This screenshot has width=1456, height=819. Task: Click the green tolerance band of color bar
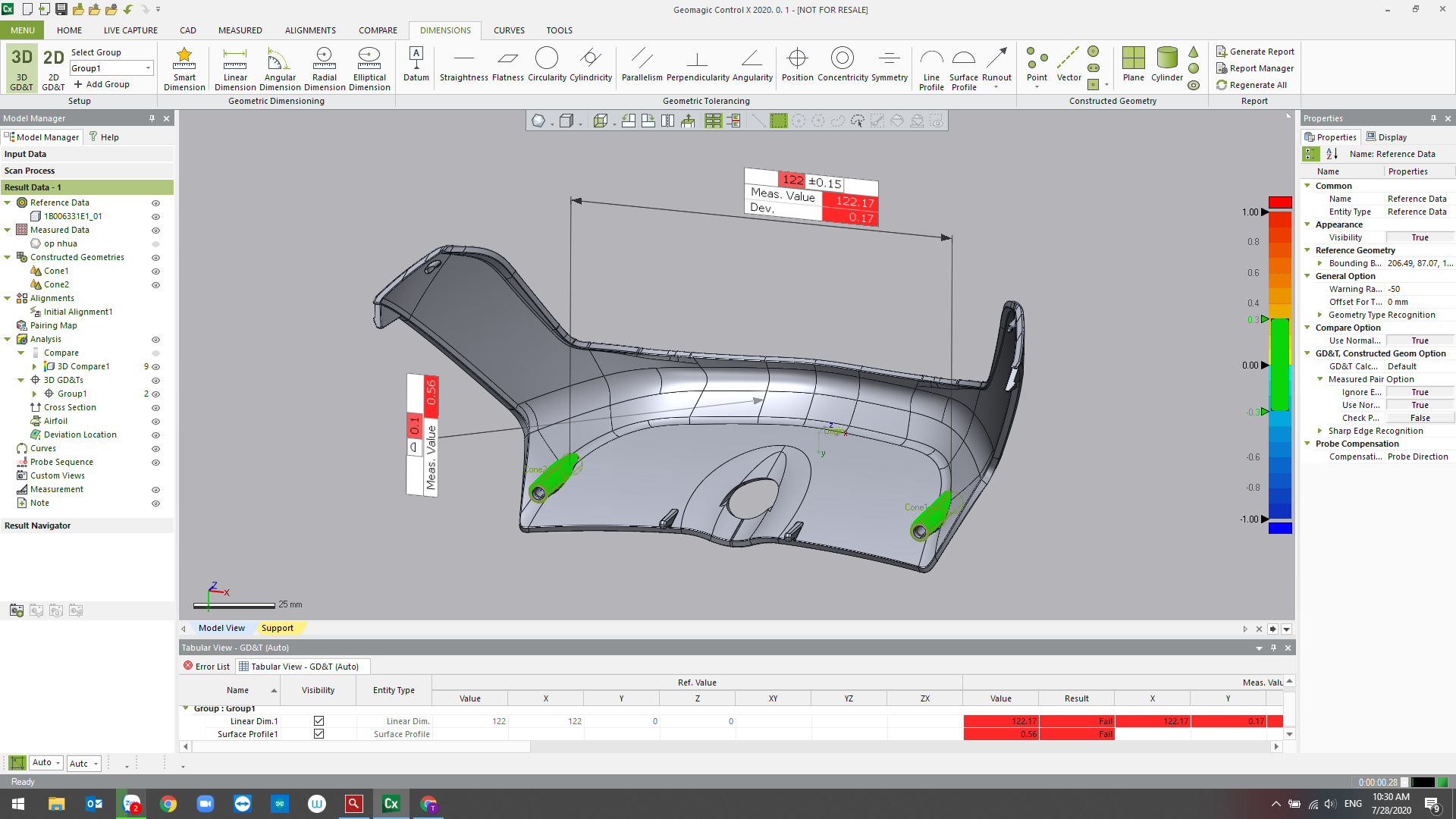coord(1280,365)
